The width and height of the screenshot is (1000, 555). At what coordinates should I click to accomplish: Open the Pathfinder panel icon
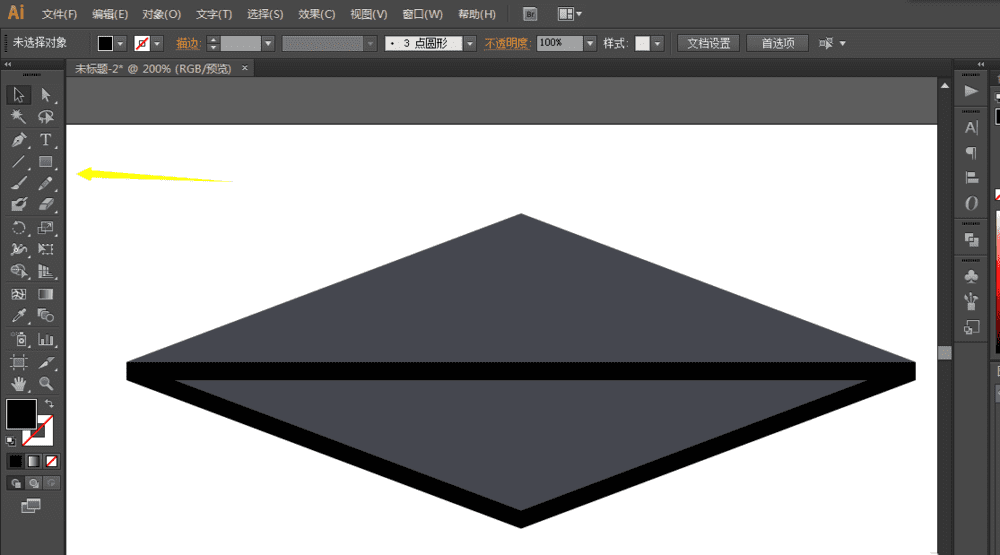coord(971,240)
